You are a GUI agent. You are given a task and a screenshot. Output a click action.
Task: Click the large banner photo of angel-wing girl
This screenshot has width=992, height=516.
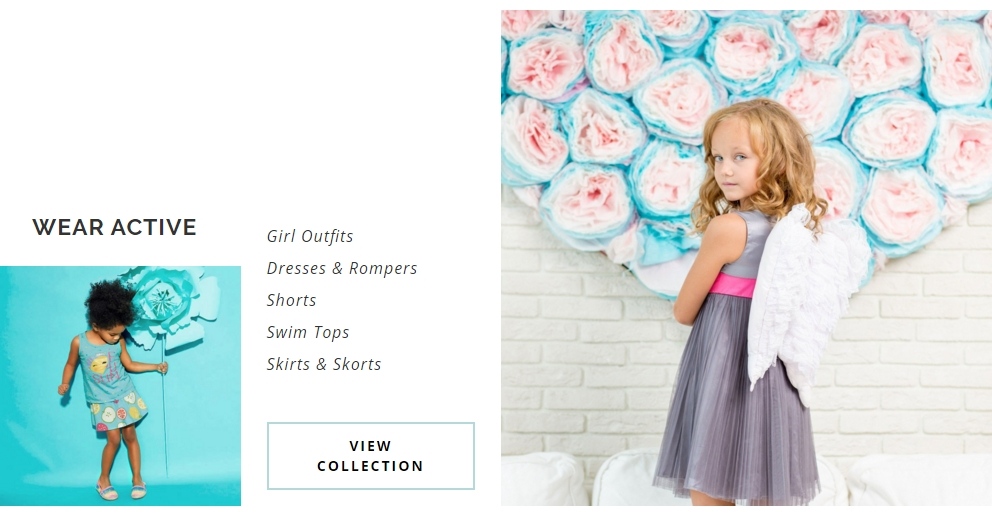click(747, 257)
